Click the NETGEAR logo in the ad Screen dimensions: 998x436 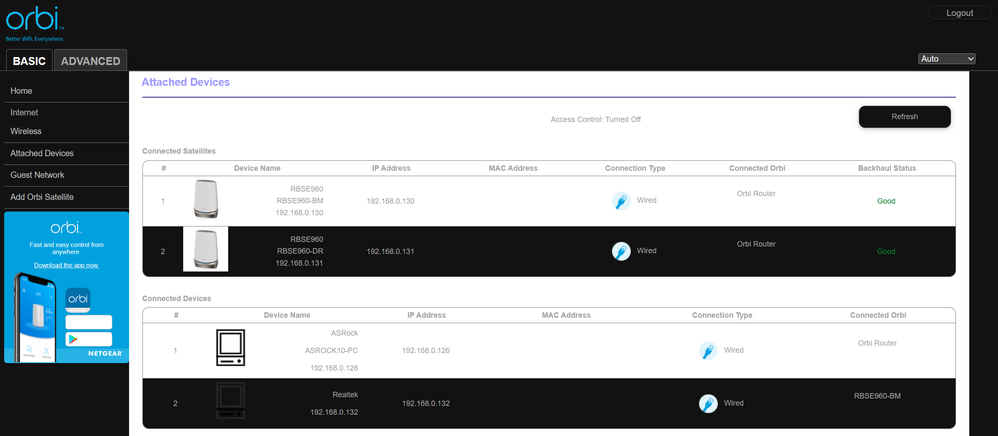[104, 353]
